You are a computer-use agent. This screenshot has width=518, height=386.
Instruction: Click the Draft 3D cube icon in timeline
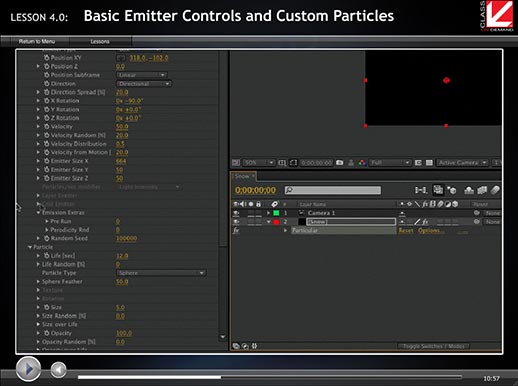pyautogui.click(x=452, y=190)
